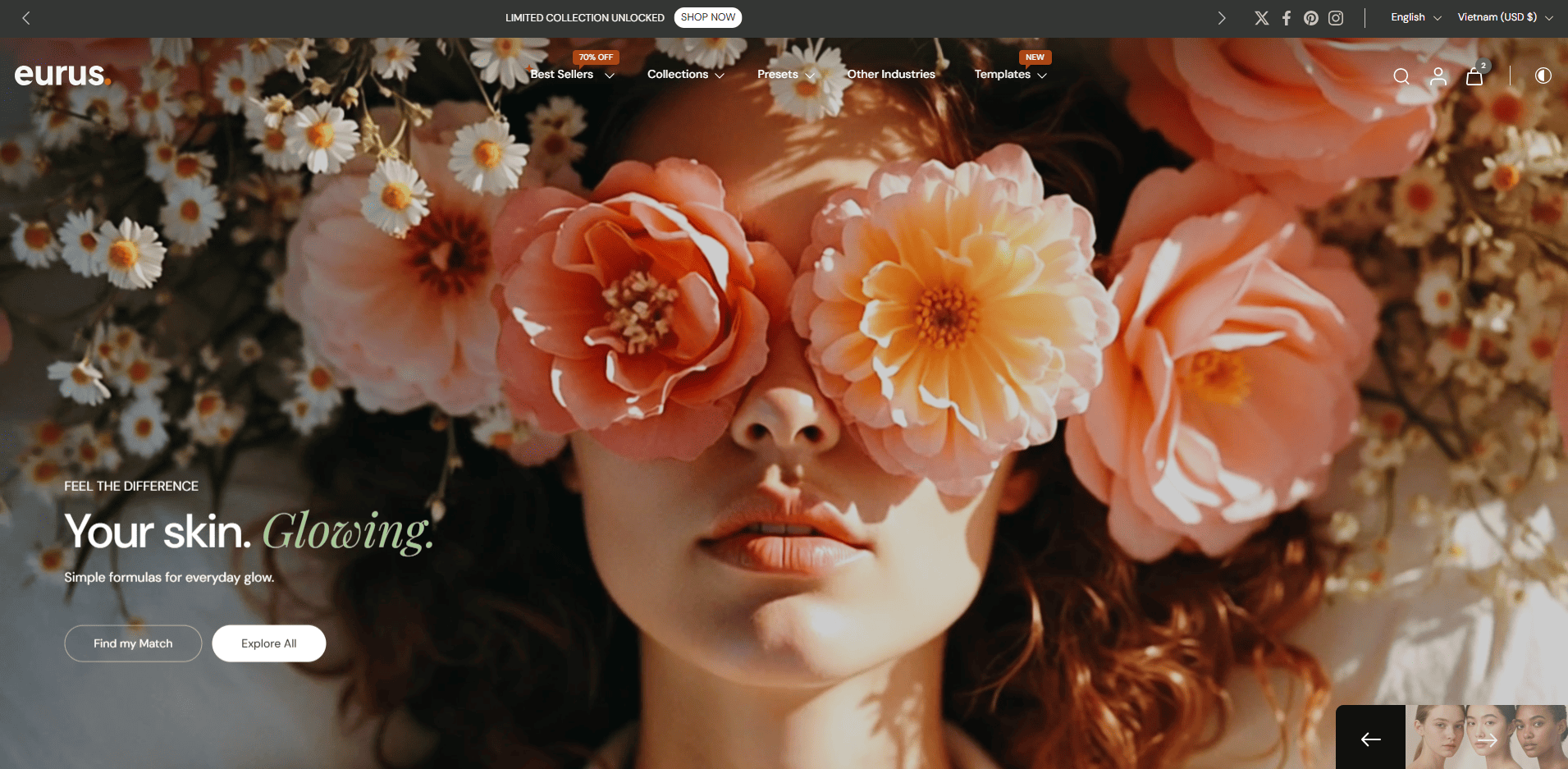Toggle dark mode with the contrast icon
This screenshot has width=1568, height=769.
point(1542,76)
